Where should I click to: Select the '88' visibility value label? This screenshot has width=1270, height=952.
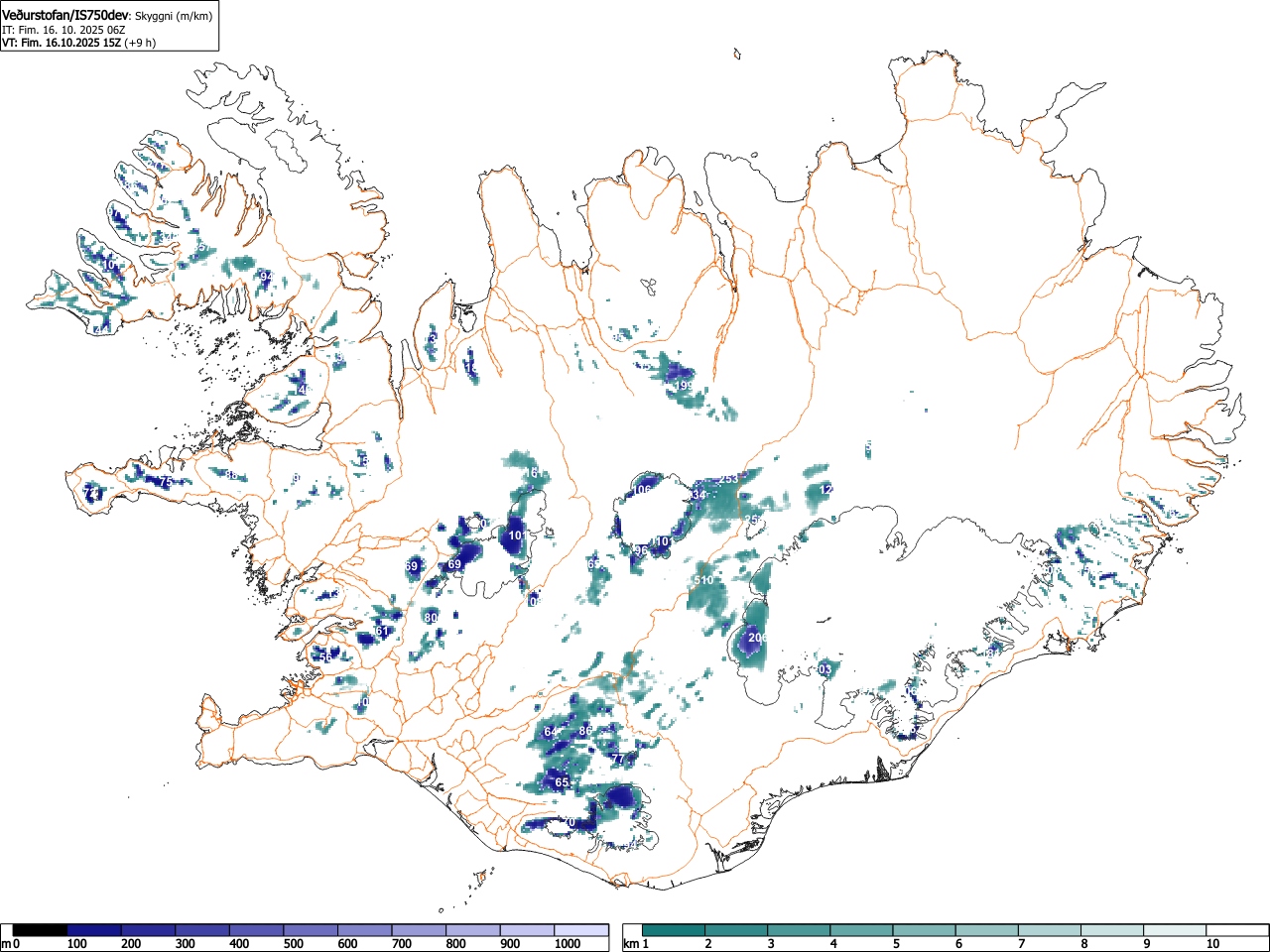(x=231, y=476)
